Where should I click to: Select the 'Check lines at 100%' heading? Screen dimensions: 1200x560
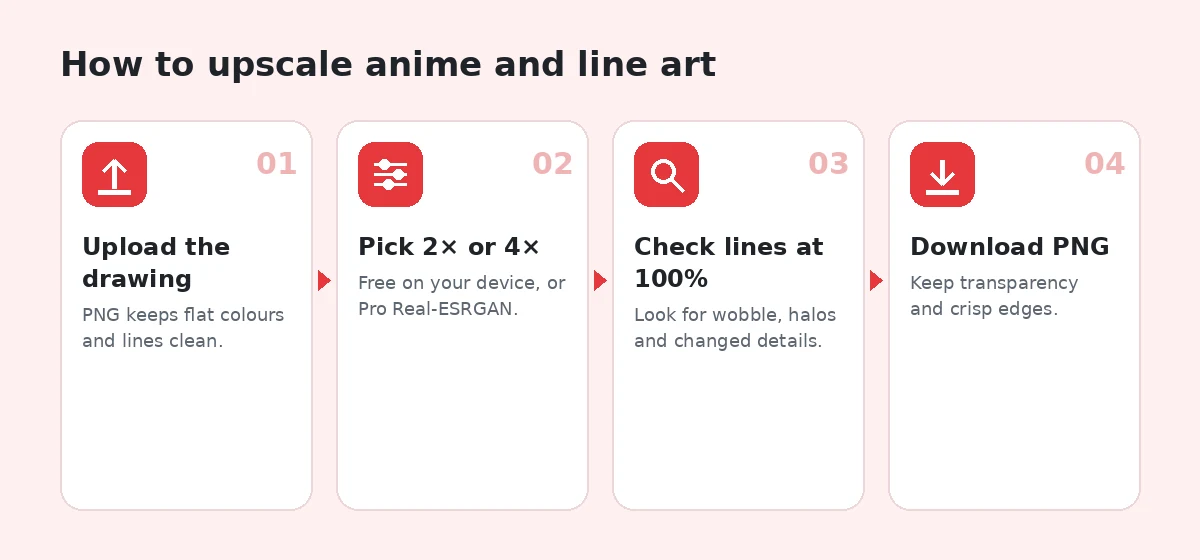point(729,262)
